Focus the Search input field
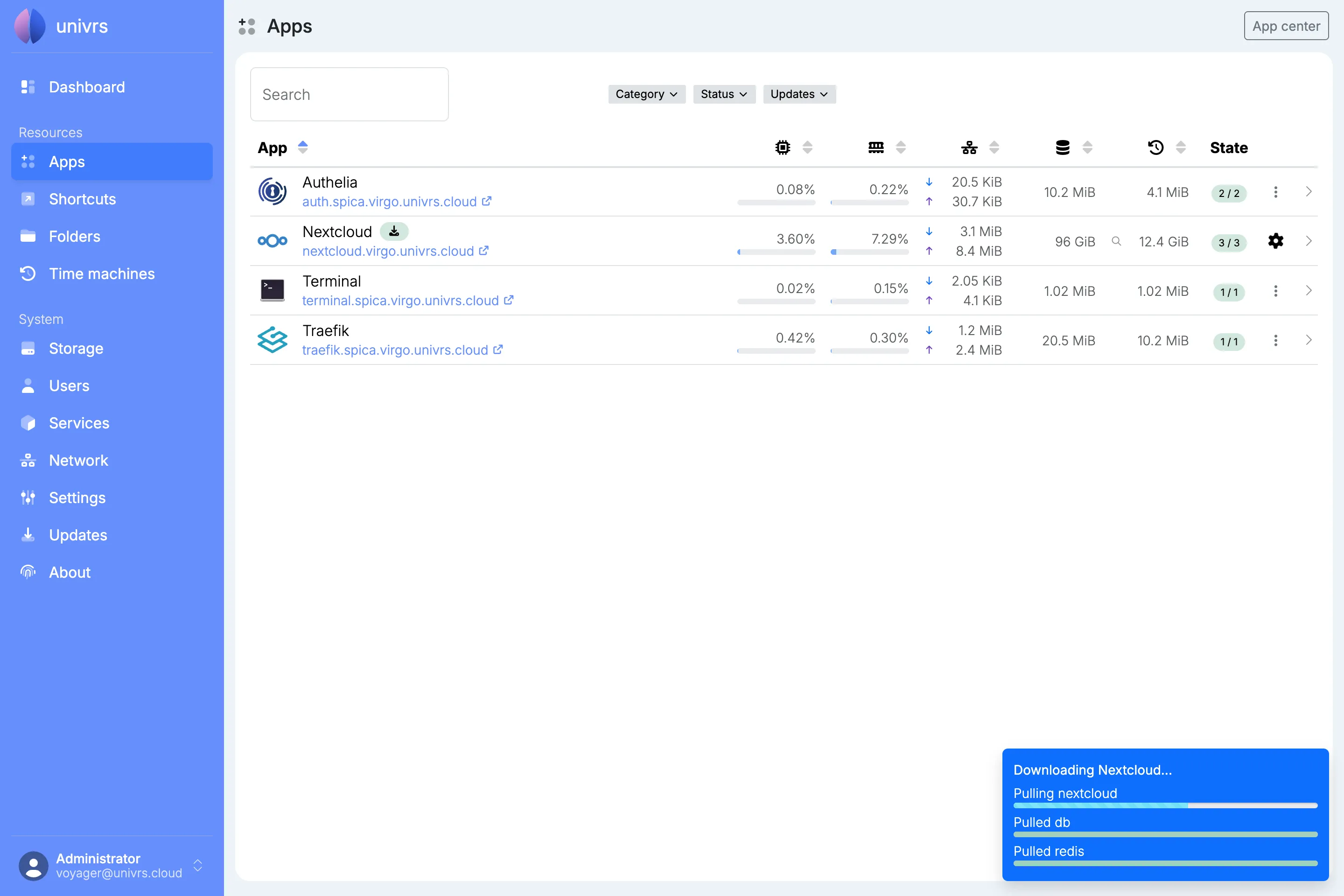 349,94
